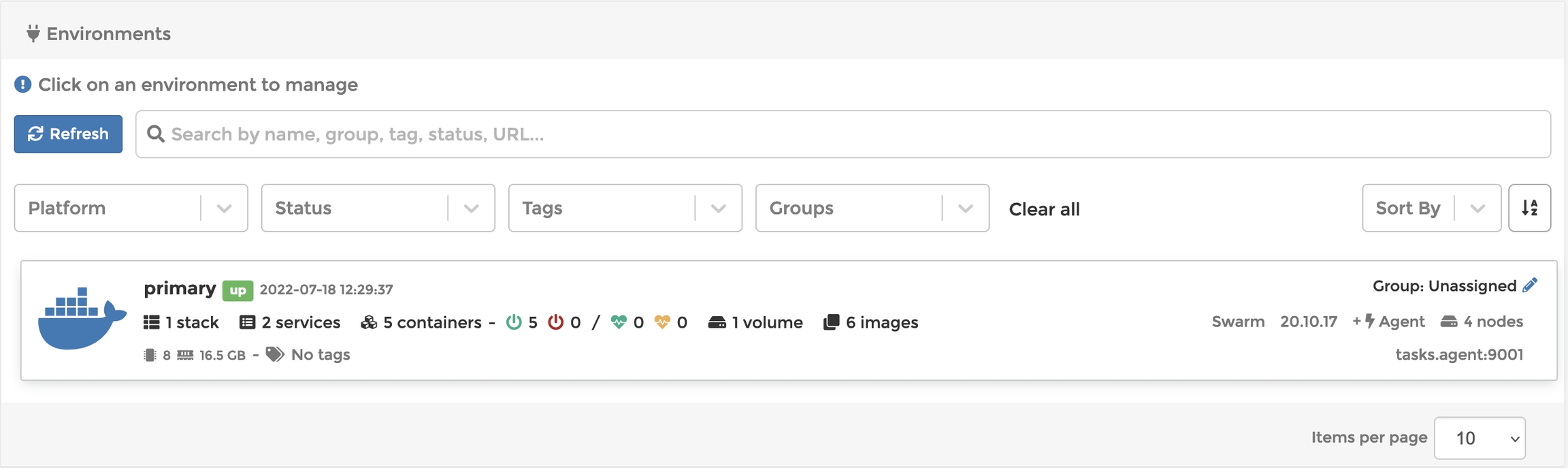Click the volume drive icon
This screenshot has width=1568, height=468.
[717, 322]
